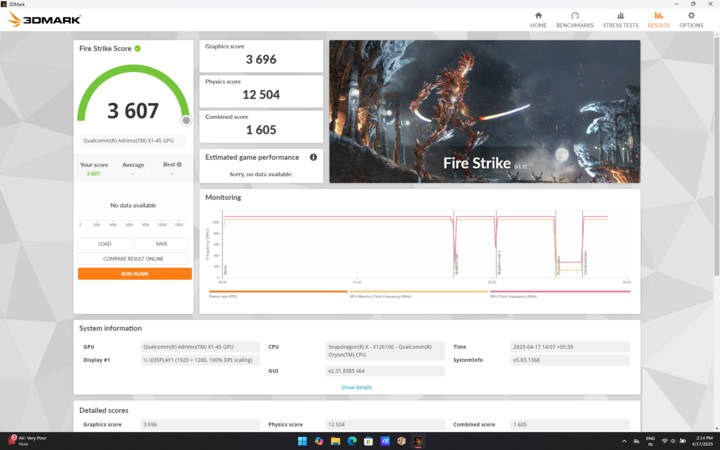
Task: Switch to Stress Tests tab
Action: click(x=620, y=20)
